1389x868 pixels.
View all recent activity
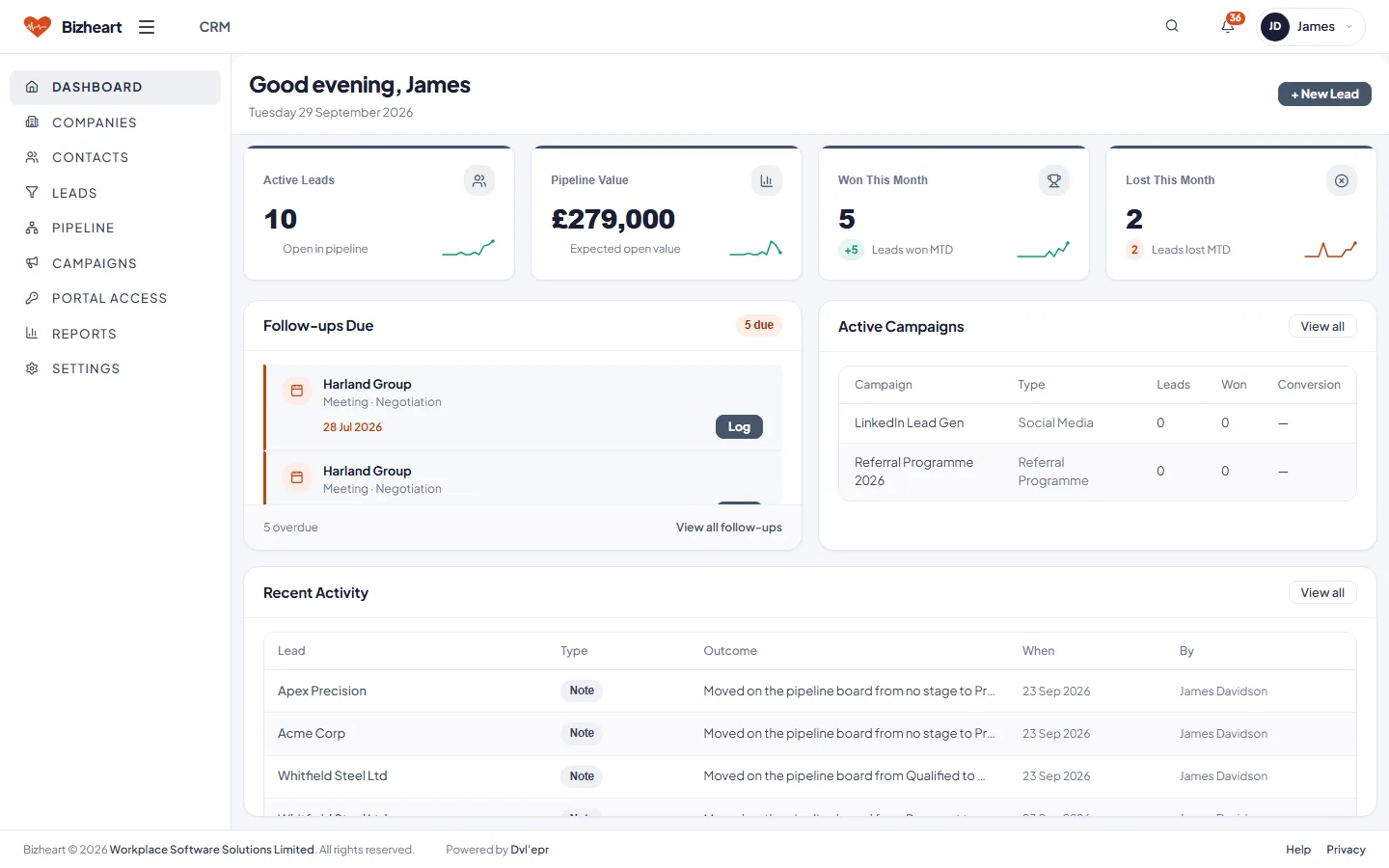(x=1322, y=593)
